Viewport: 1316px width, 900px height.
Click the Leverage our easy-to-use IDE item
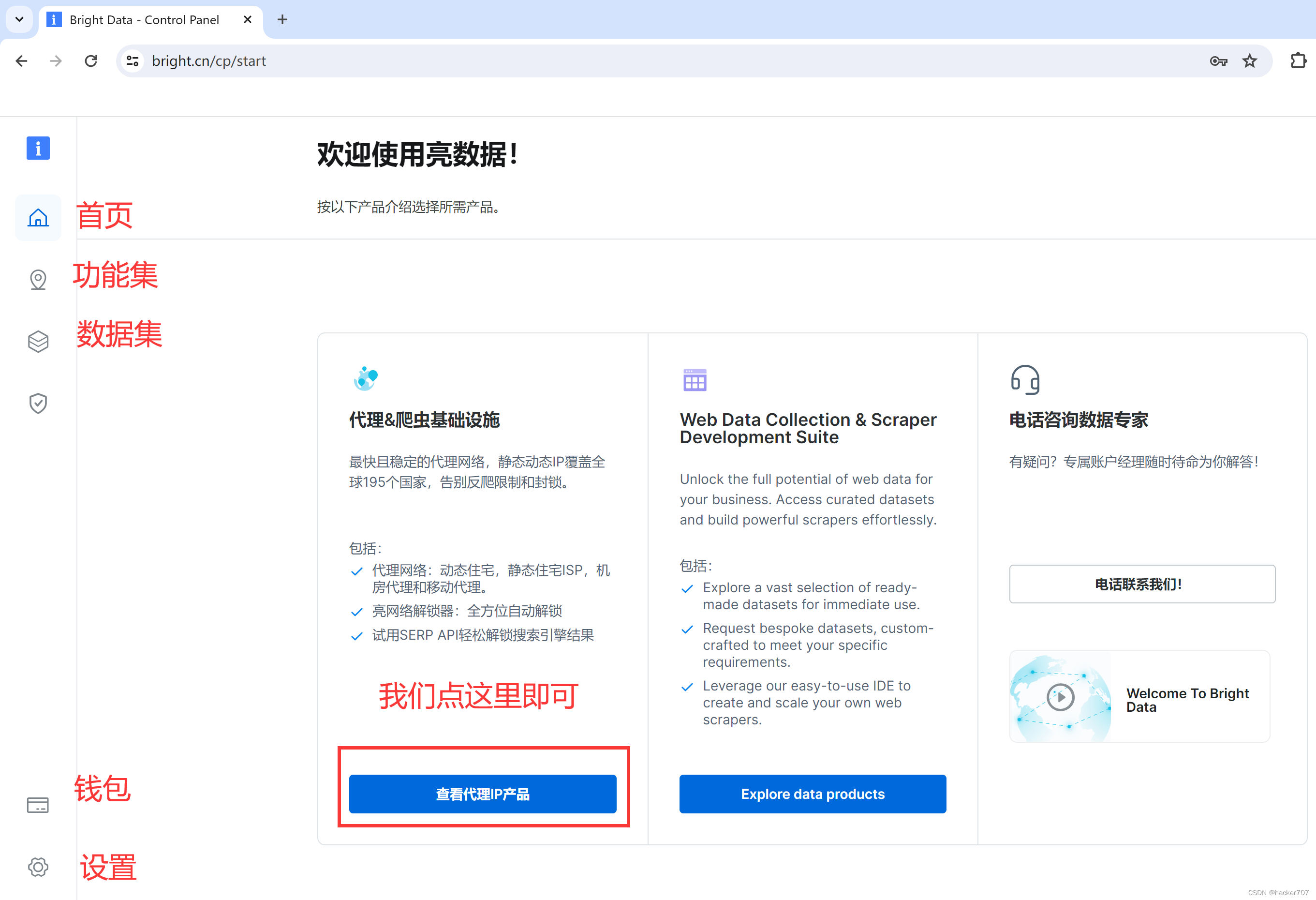click(x=806, y=702)
